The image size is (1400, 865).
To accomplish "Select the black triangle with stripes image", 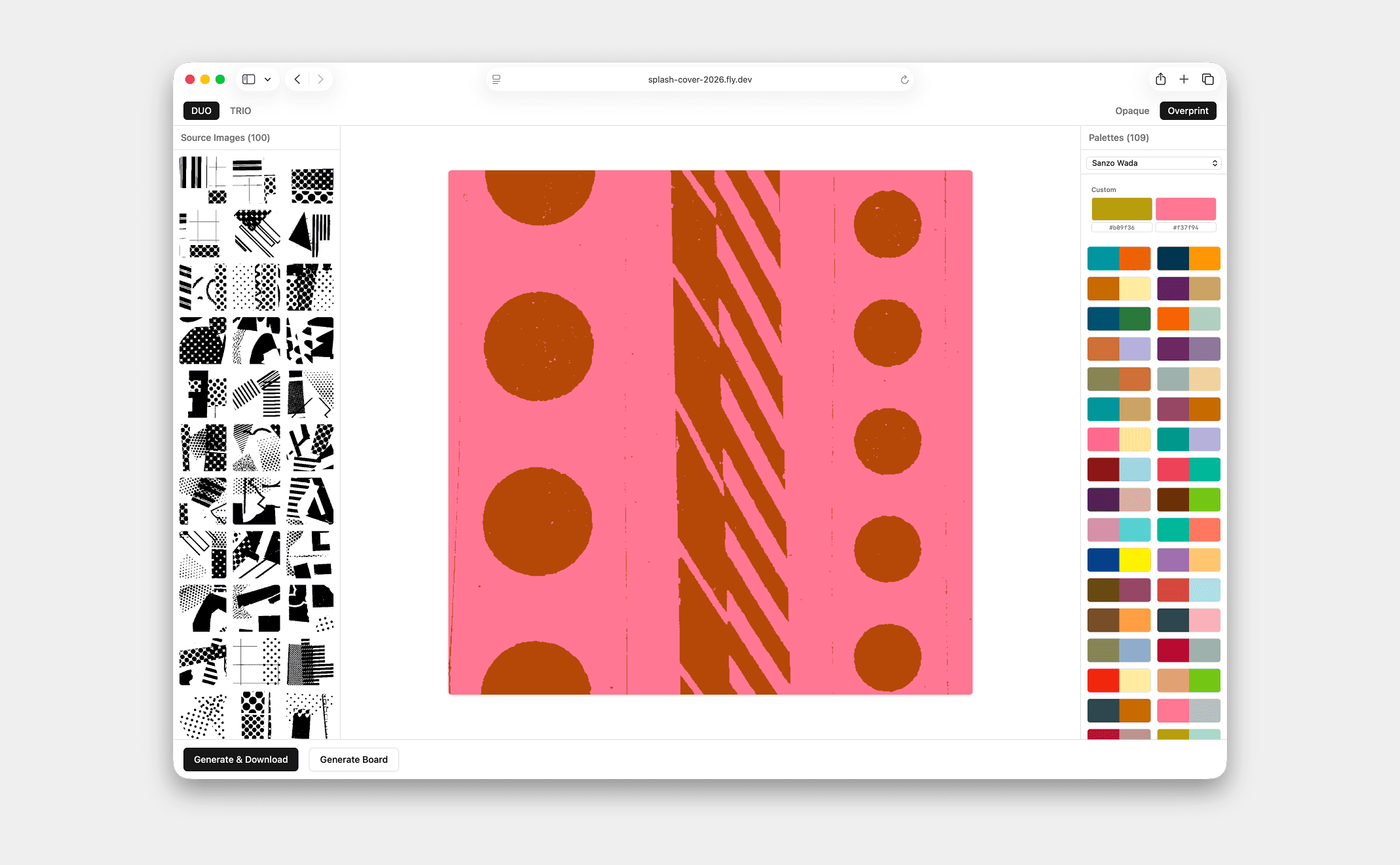I will coord(310,234).
